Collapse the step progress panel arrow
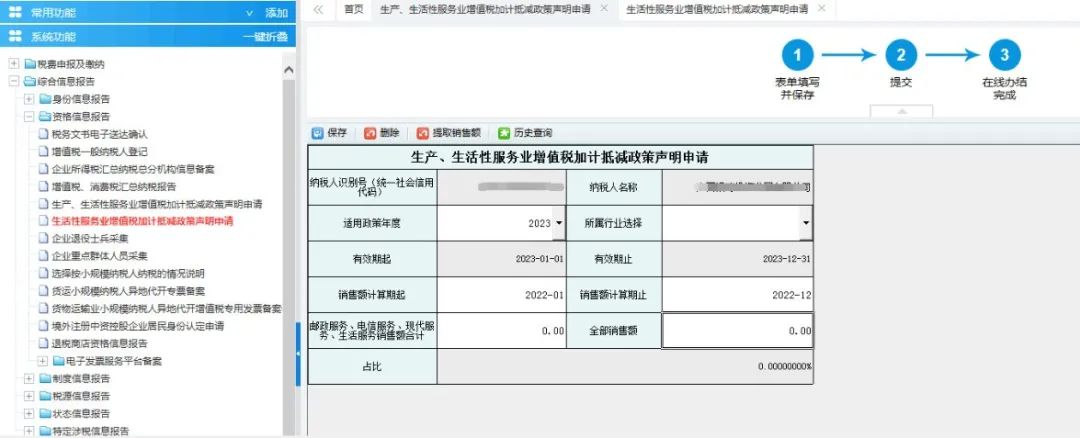This screenshot has width=1080, height=438. click(901, 112)
